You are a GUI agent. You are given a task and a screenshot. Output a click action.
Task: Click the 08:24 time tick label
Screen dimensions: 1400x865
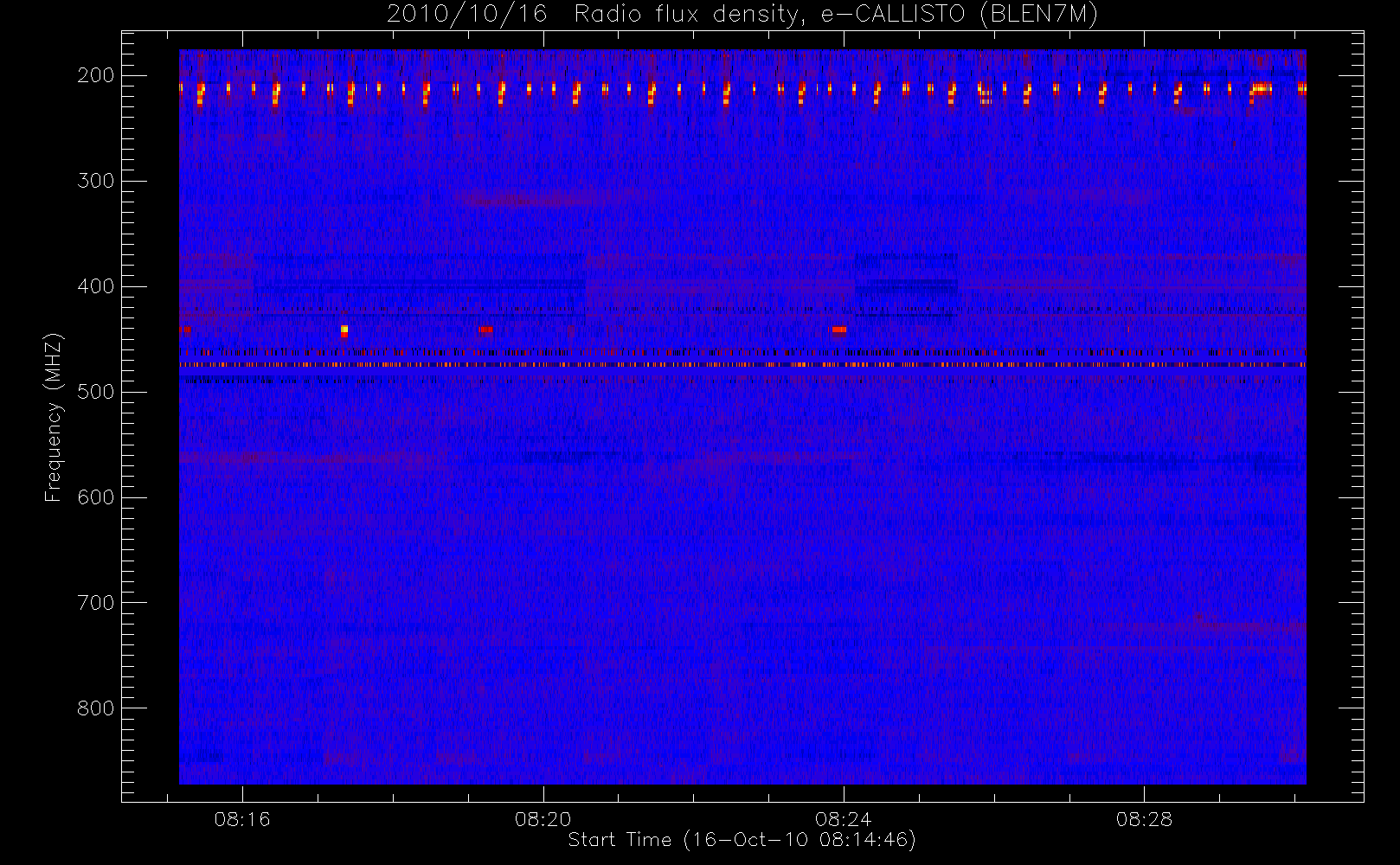coord(843,819)
